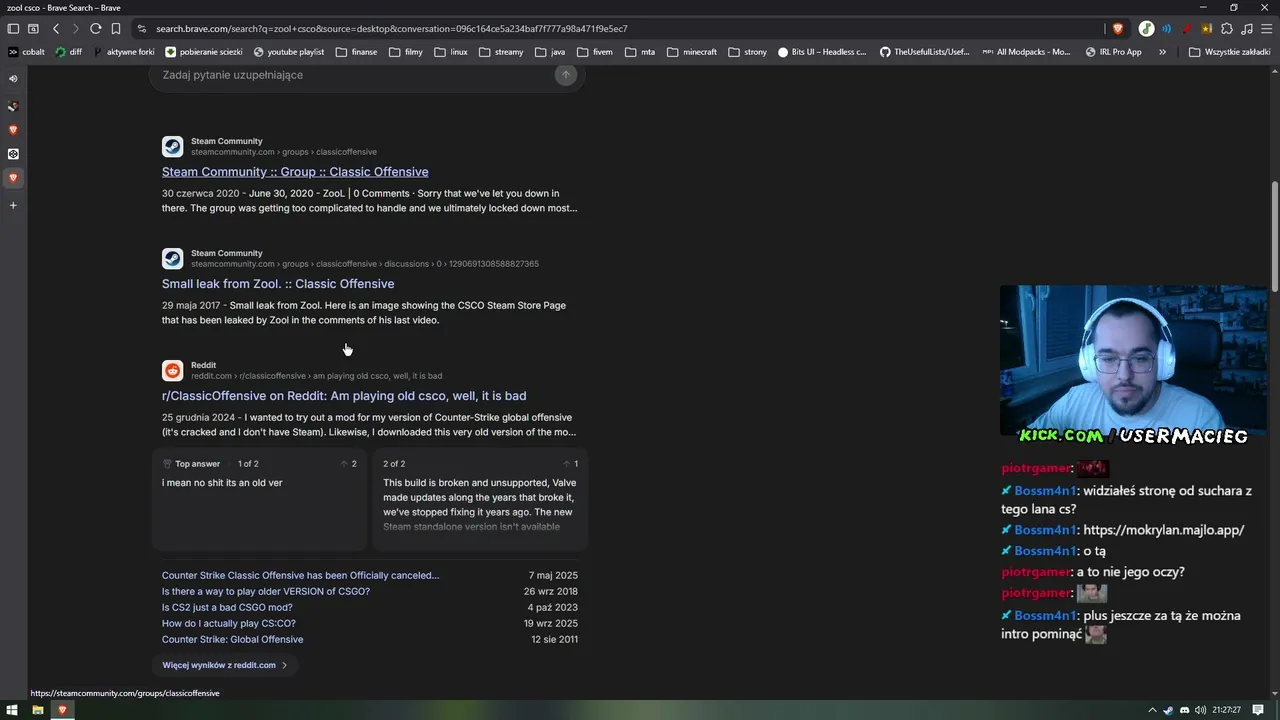Open File Explorer from the taskbar

tap(38, 710)
